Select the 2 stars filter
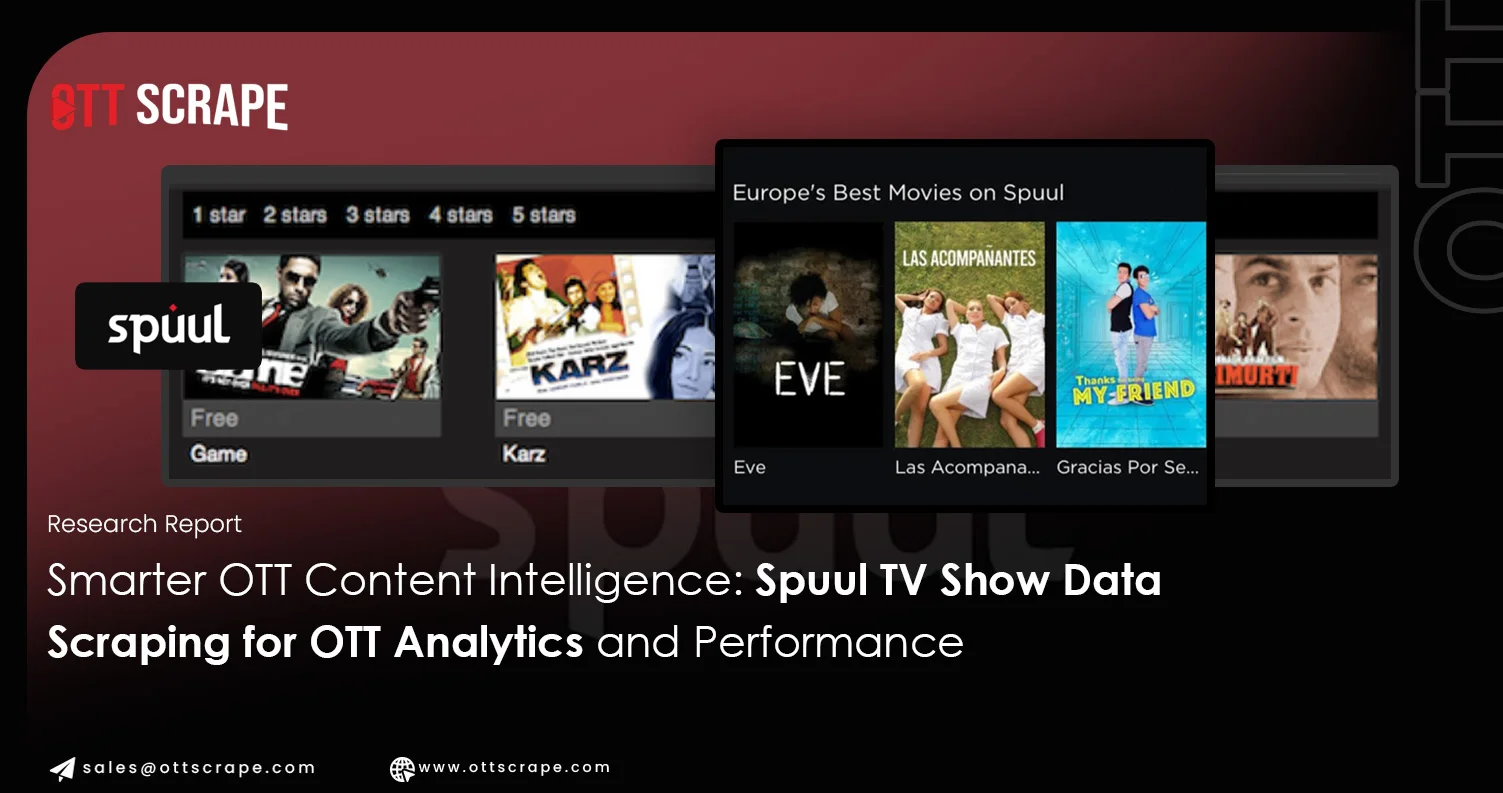The width and height of the screenshot is (1503, 793). [x=295, y=215]
